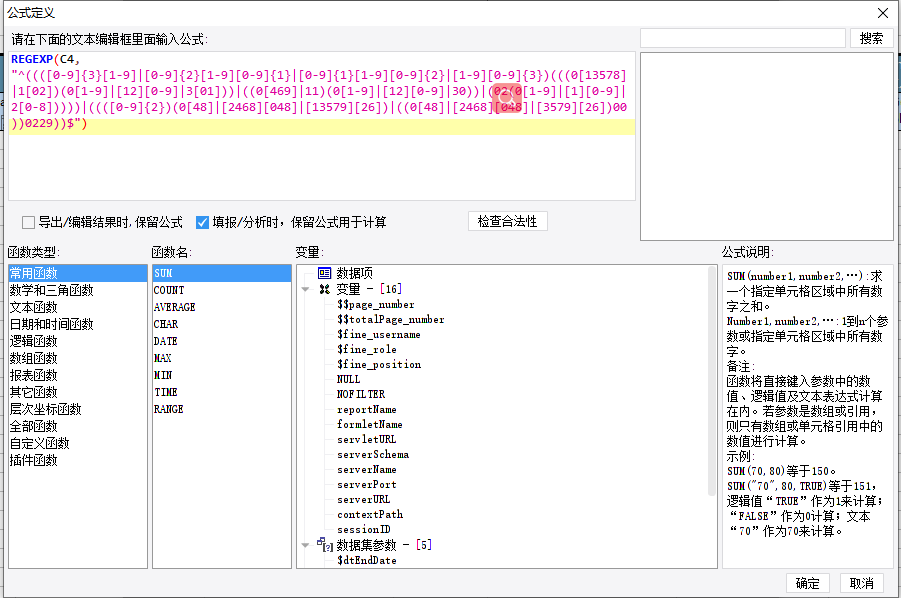
Task: Select SUM in function name list
Action: click(222, 273)
